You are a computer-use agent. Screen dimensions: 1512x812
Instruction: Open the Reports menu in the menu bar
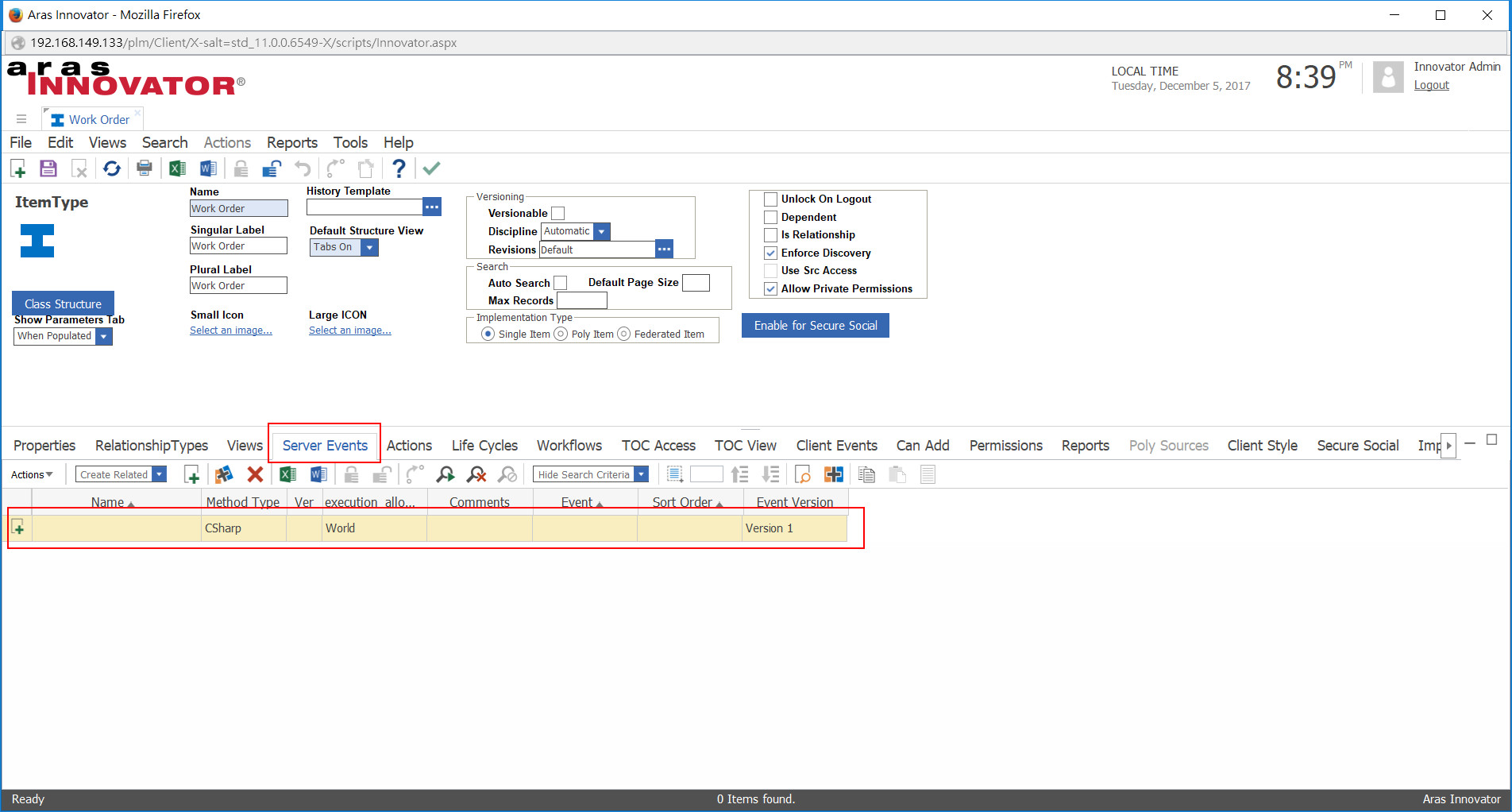[292, 142]
